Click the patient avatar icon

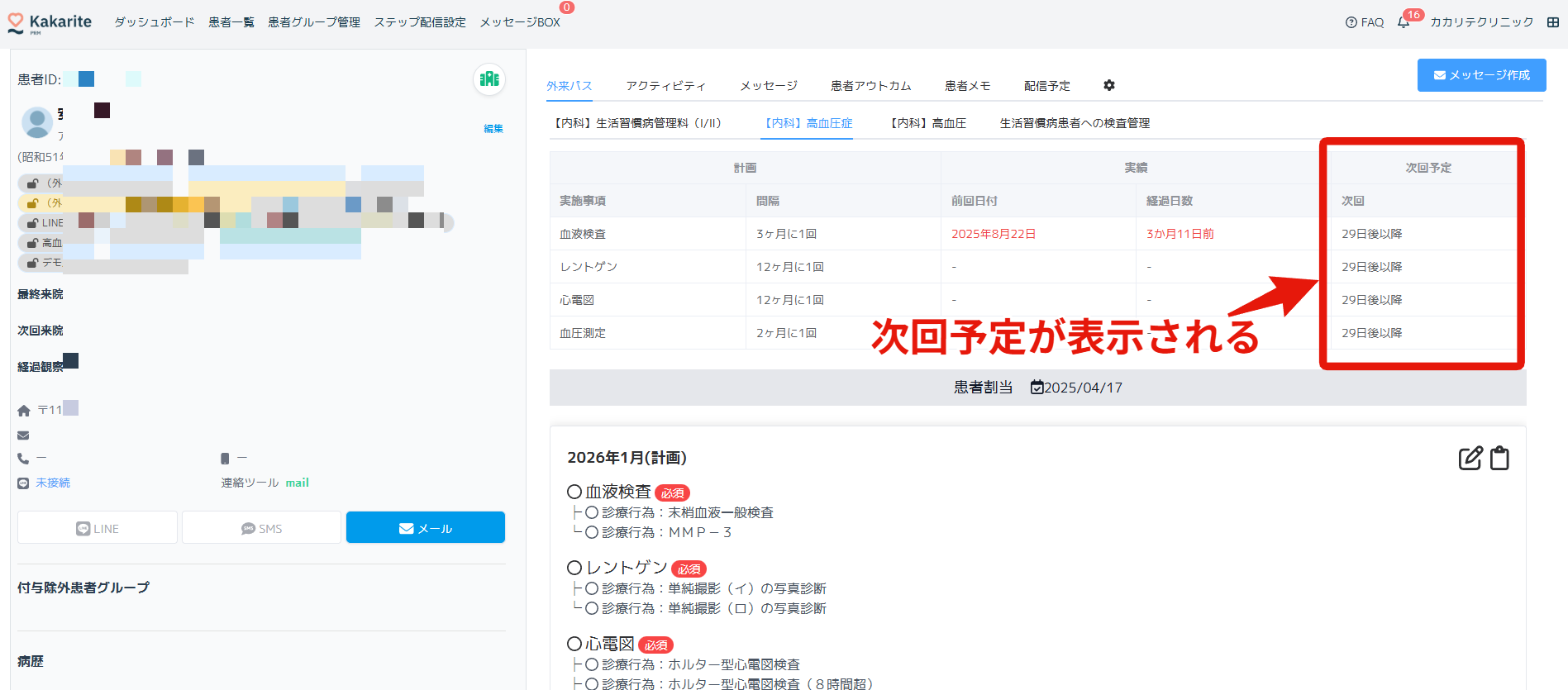(x=36, y=122)
